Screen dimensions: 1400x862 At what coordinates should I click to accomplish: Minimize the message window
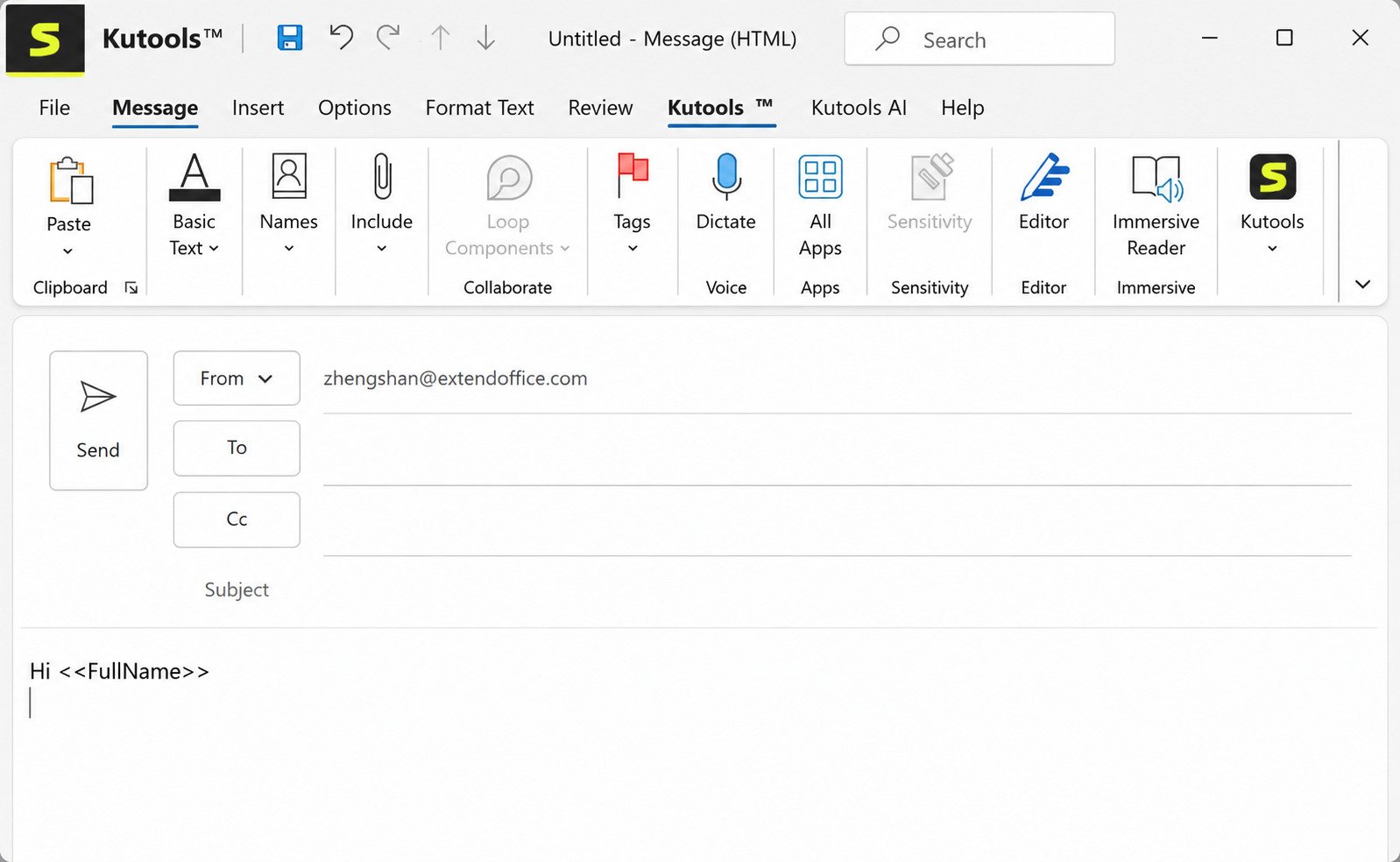(1210, 38)
